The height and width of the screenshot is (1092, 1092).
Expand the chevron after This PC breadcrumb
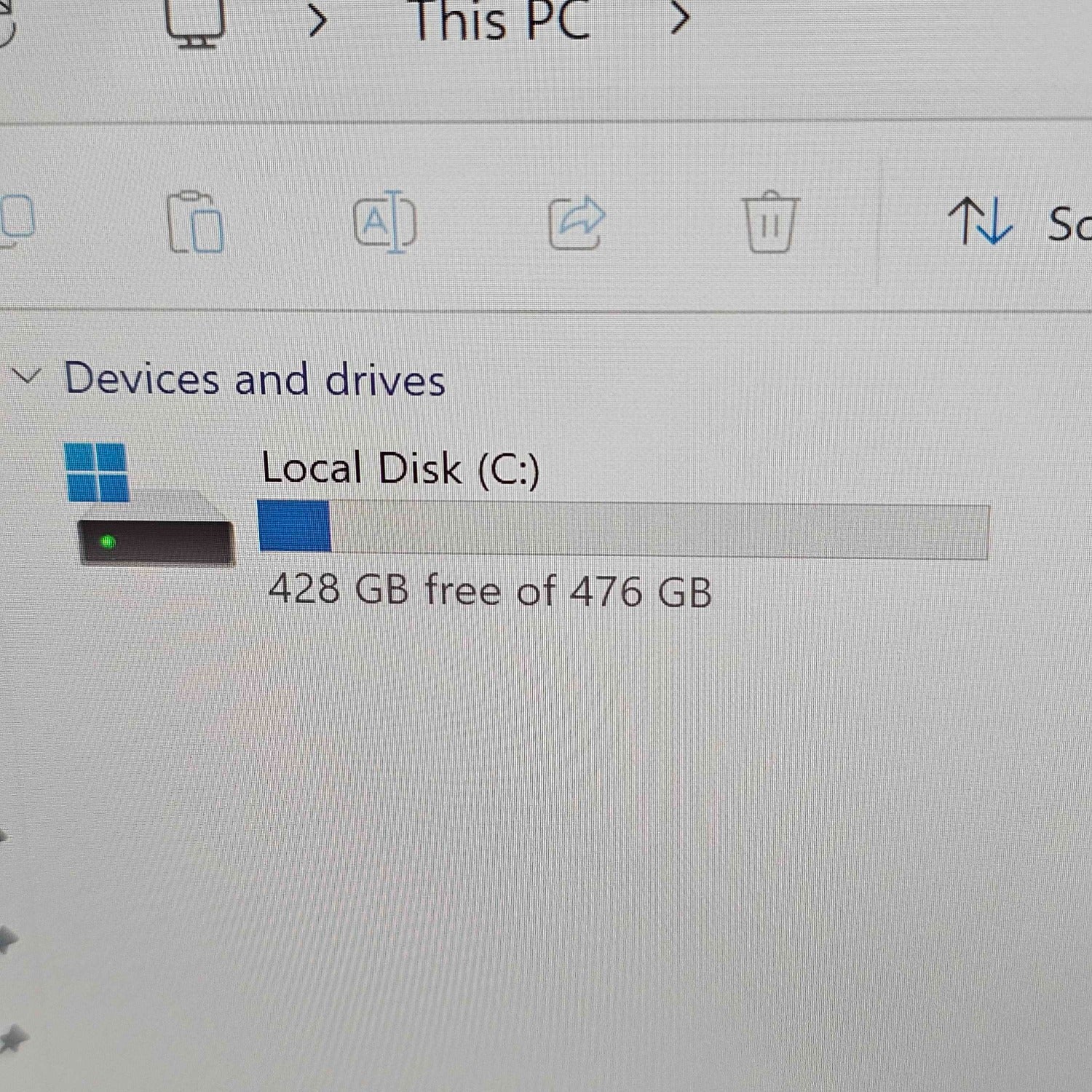pos(678,18)
